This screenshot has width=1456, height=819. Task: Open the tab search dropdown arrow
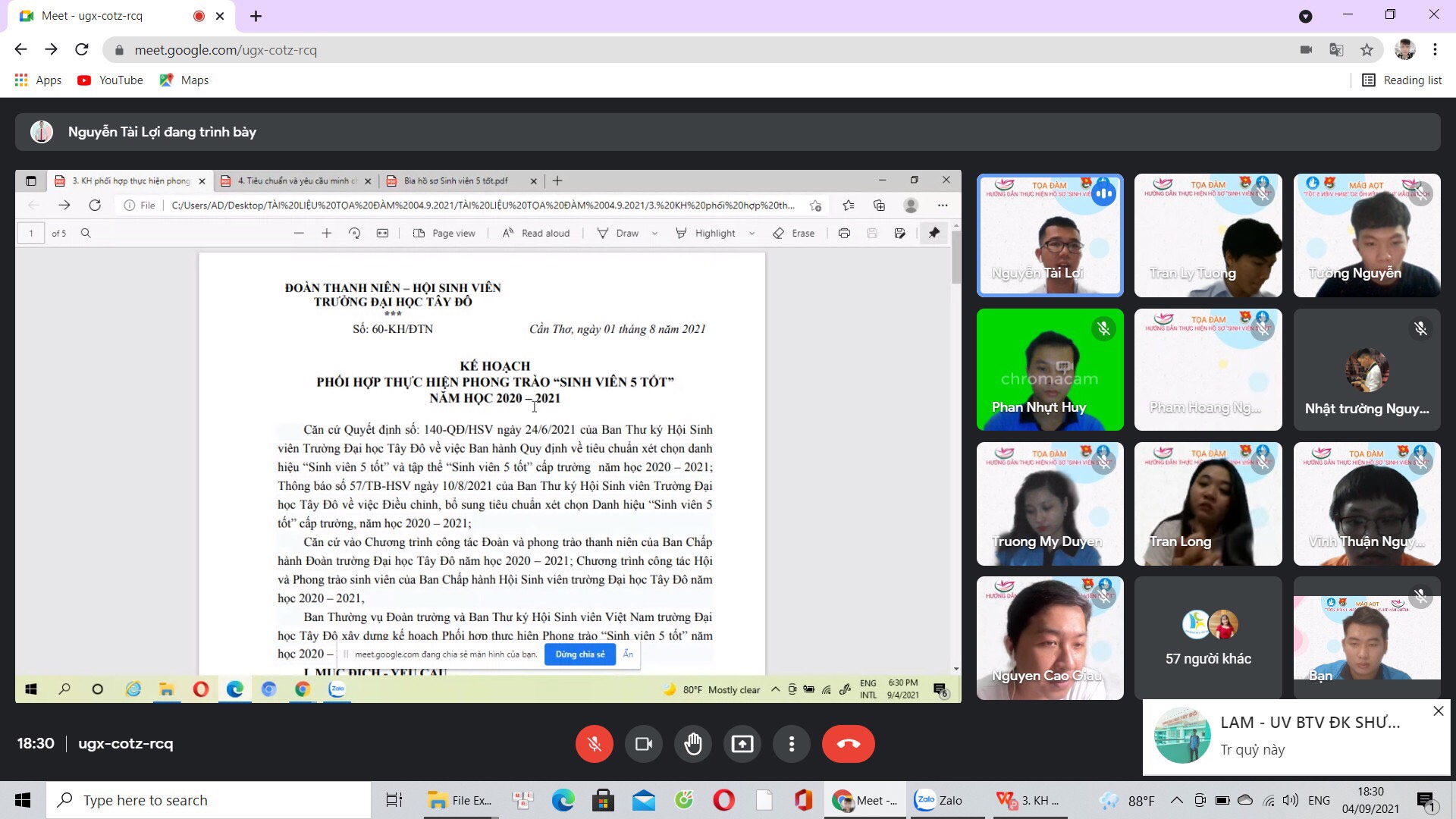pyautogui.click(x=1305, y=16)
